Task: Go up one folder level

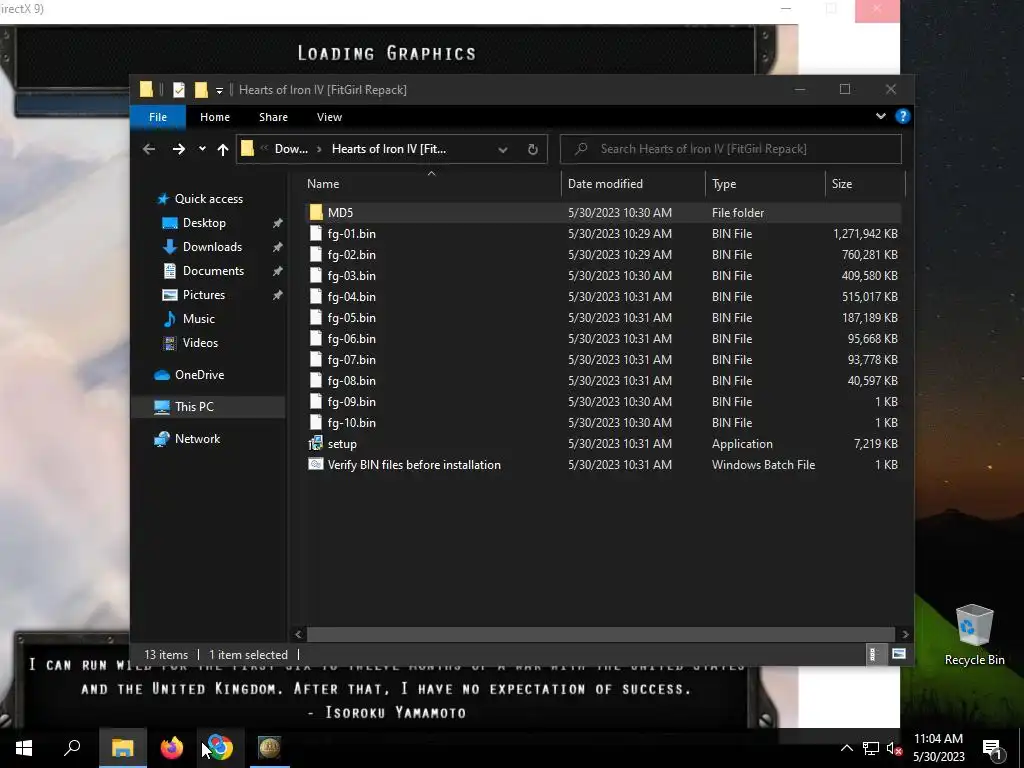Action: [223, 149]
